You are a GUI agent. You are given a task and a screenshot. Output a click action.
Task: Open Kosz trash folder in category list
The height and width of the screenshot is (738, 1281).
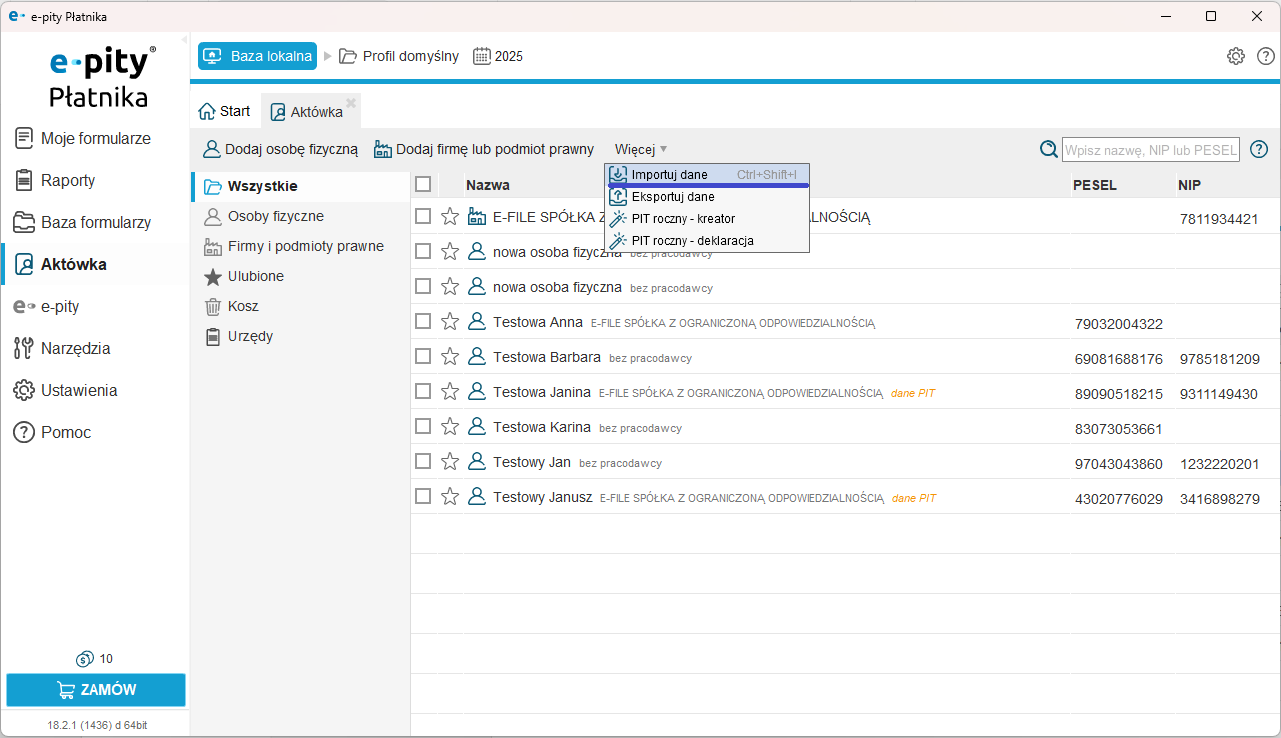[x=244, y=306]
